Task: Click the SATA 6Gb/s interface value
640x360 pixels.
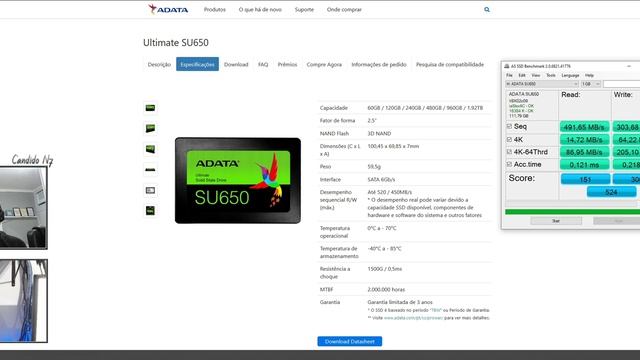Action: click(381, 180)
